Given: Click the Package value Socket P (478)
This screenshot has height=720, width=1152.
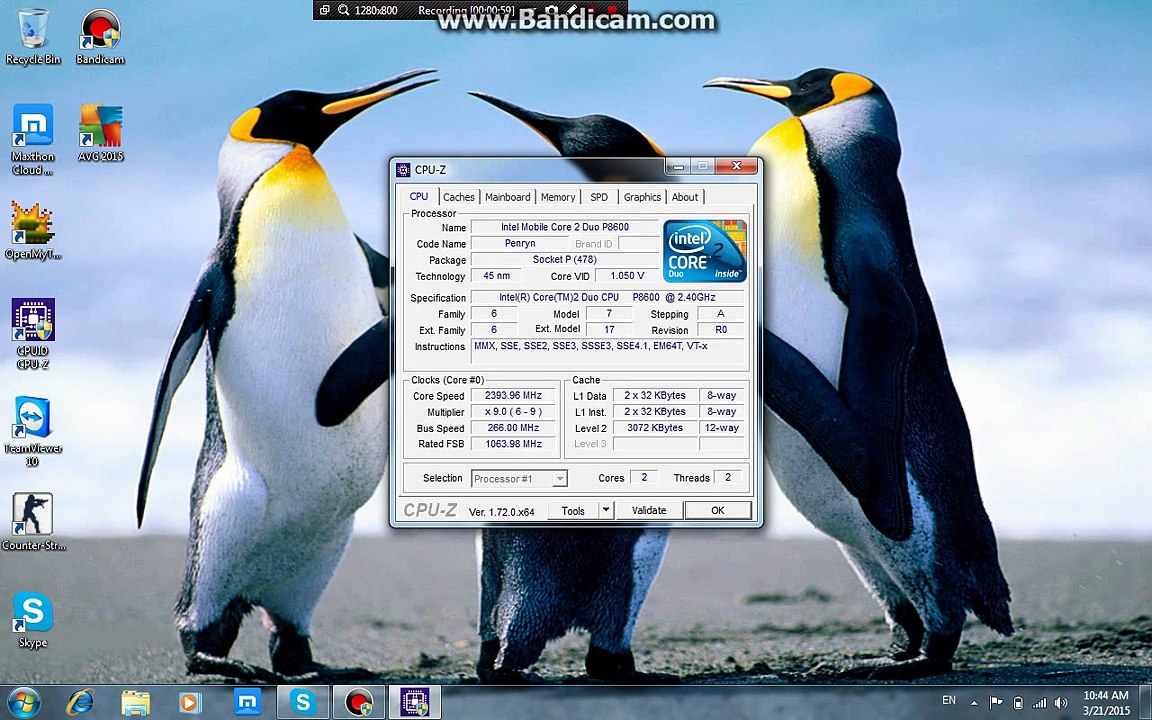Looking at the screenshot, I should pyautogui.click(x=564, y=259).
